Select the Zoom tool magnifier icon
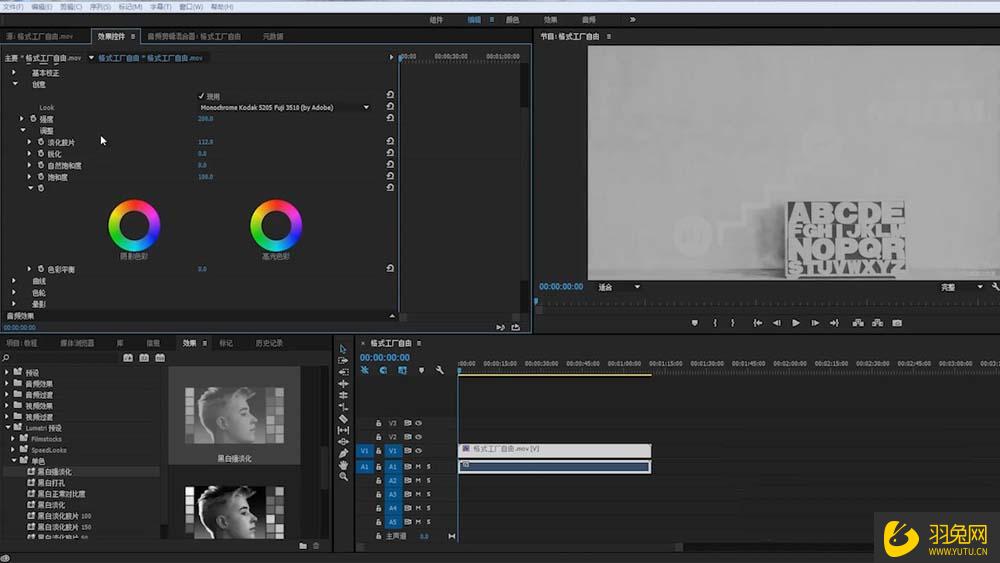Viewport: 1000px width, 563px height. [344, 477]
